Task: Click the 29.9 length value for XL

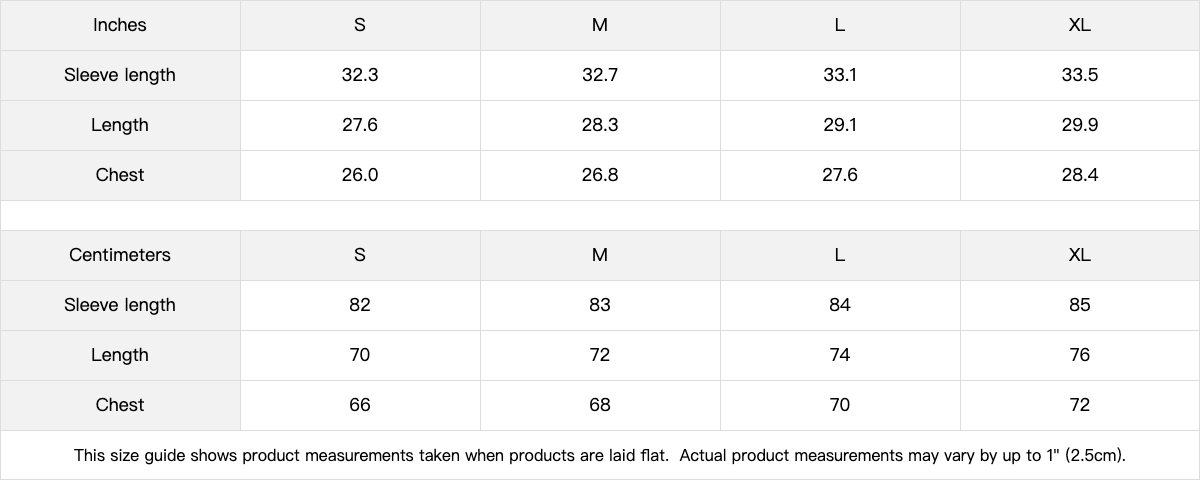Action: click(1079, 125)
